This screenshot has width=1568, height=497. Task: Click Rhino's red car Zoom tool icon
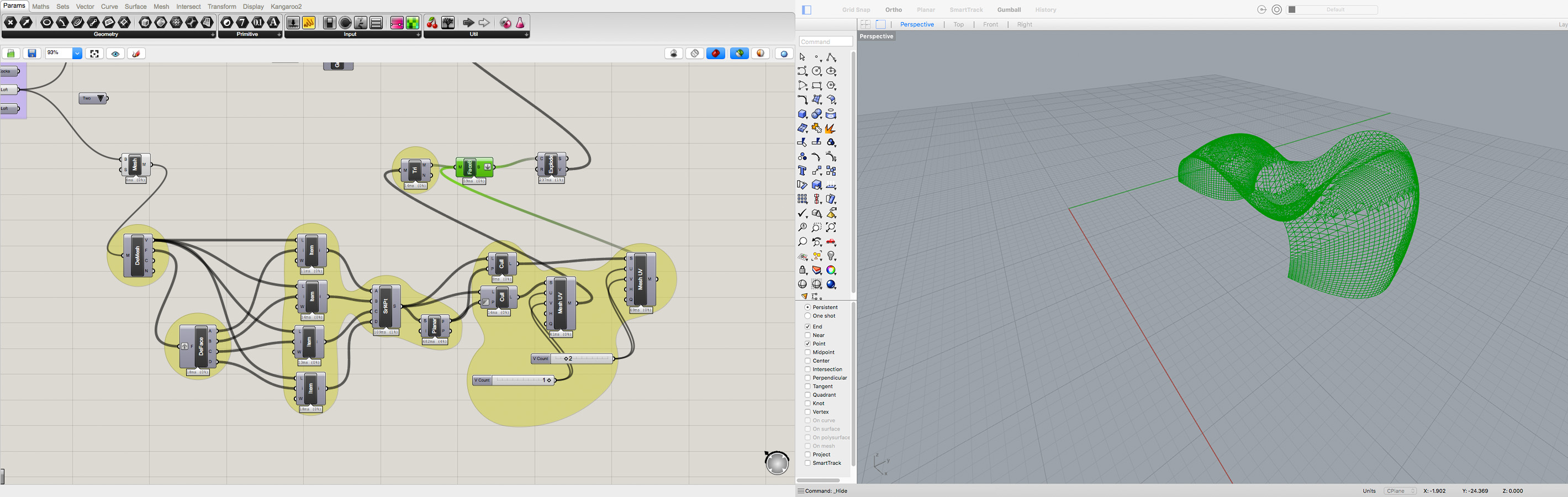pyautogui.click(x=831, y=242)
